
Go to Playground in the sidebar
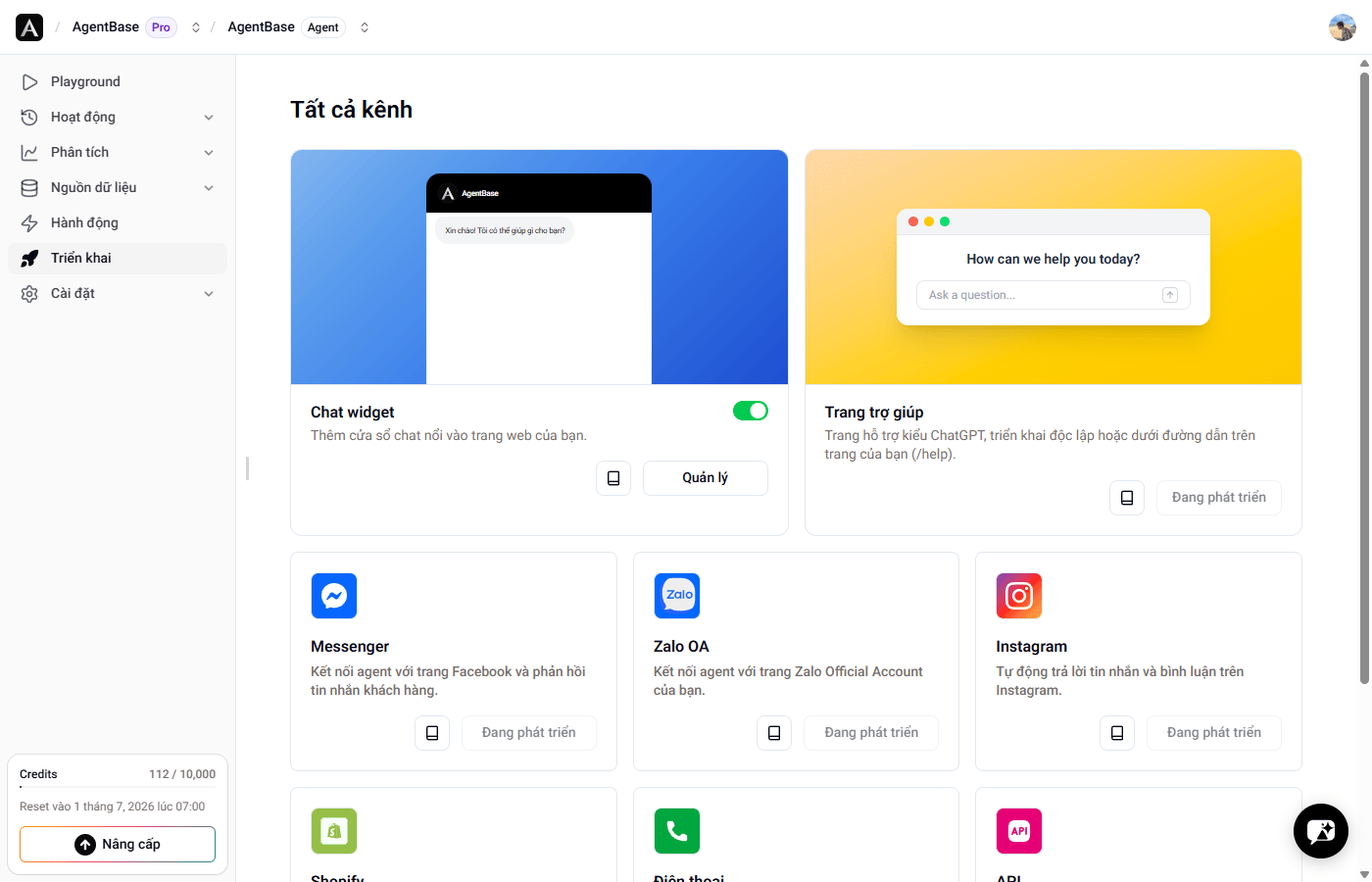(118, 82)
